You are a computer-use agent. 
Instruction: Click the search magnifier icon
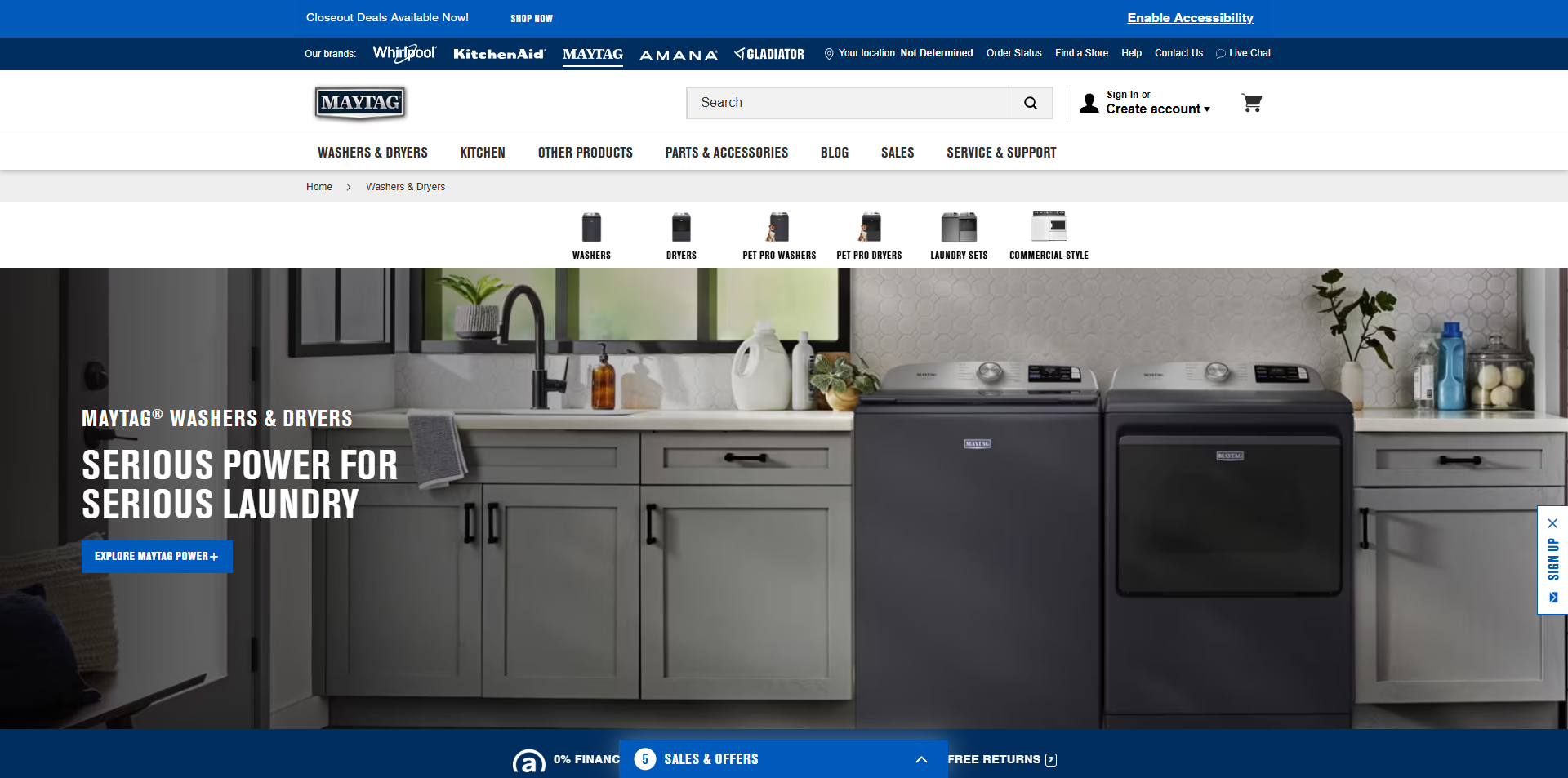coord(1031,103)
